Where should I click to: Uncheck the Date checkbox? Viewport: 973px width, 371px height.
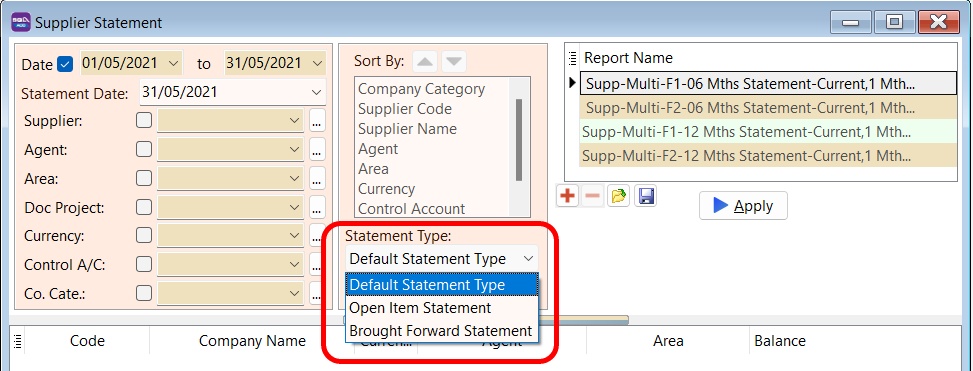(65, 64)
